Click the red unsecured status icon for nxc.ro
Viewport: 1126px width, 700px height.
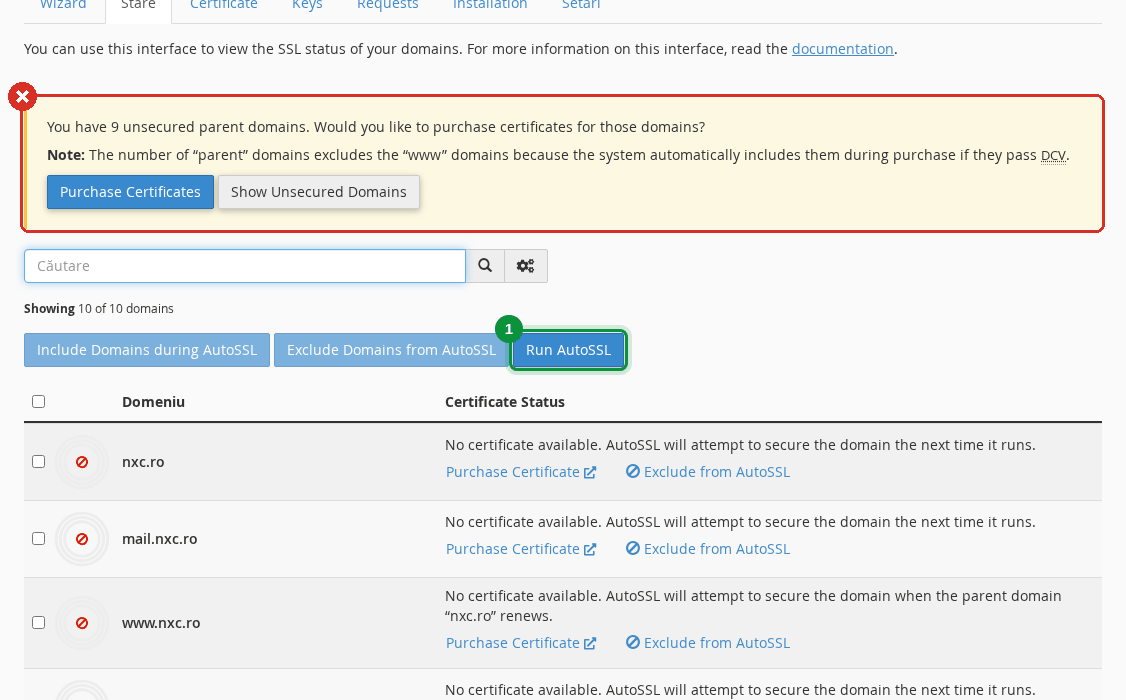[x=82, y=462]
